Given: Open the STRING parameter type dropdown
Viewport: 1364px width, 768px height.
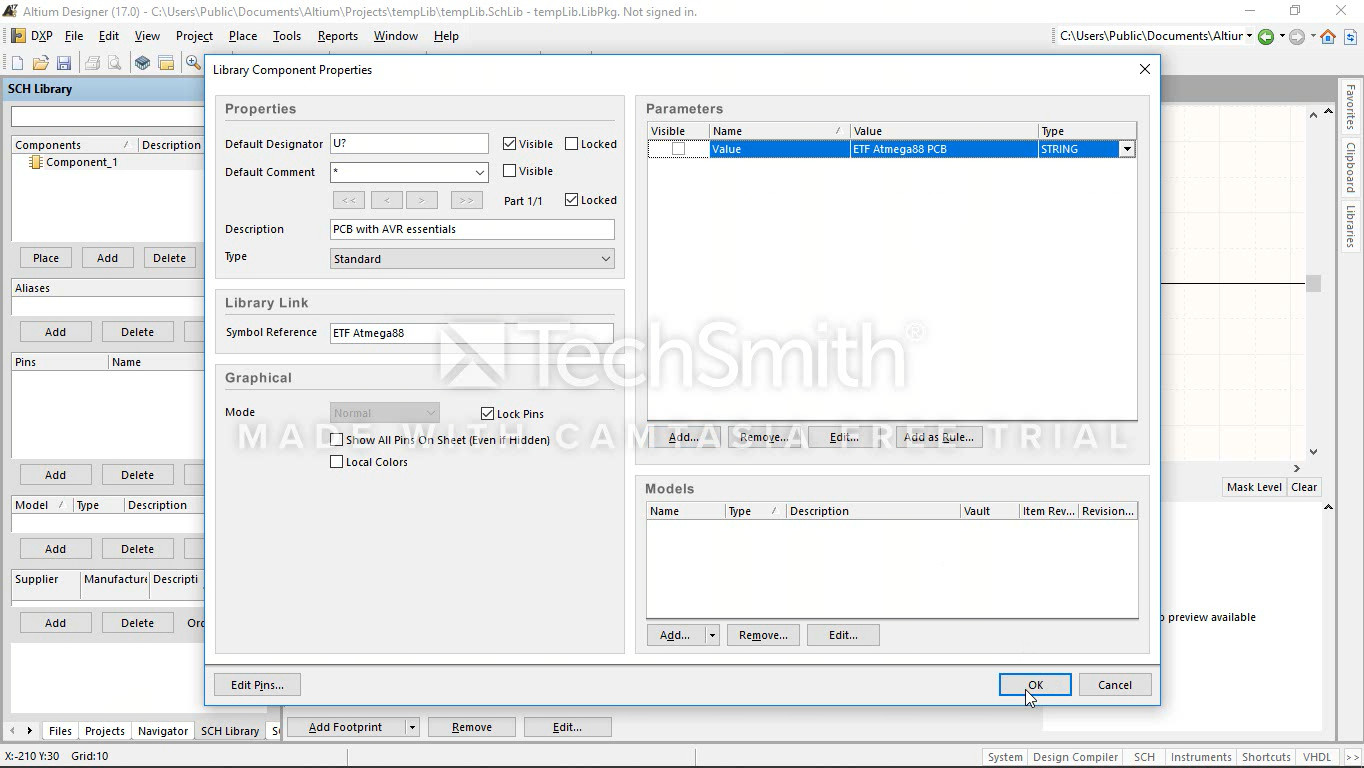Looking at the screenshot, I should click(x=1127, y=149).
